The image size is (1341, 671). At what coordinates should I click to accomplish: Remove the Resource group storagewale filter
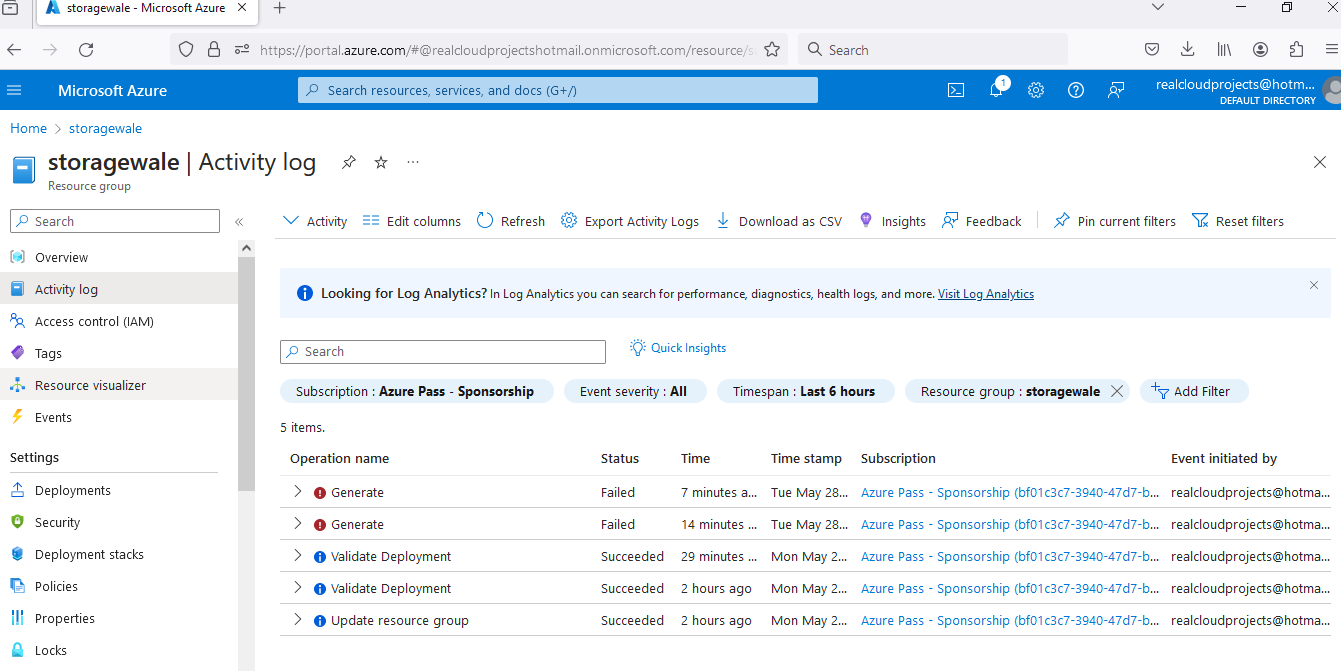click(1117, 391)
